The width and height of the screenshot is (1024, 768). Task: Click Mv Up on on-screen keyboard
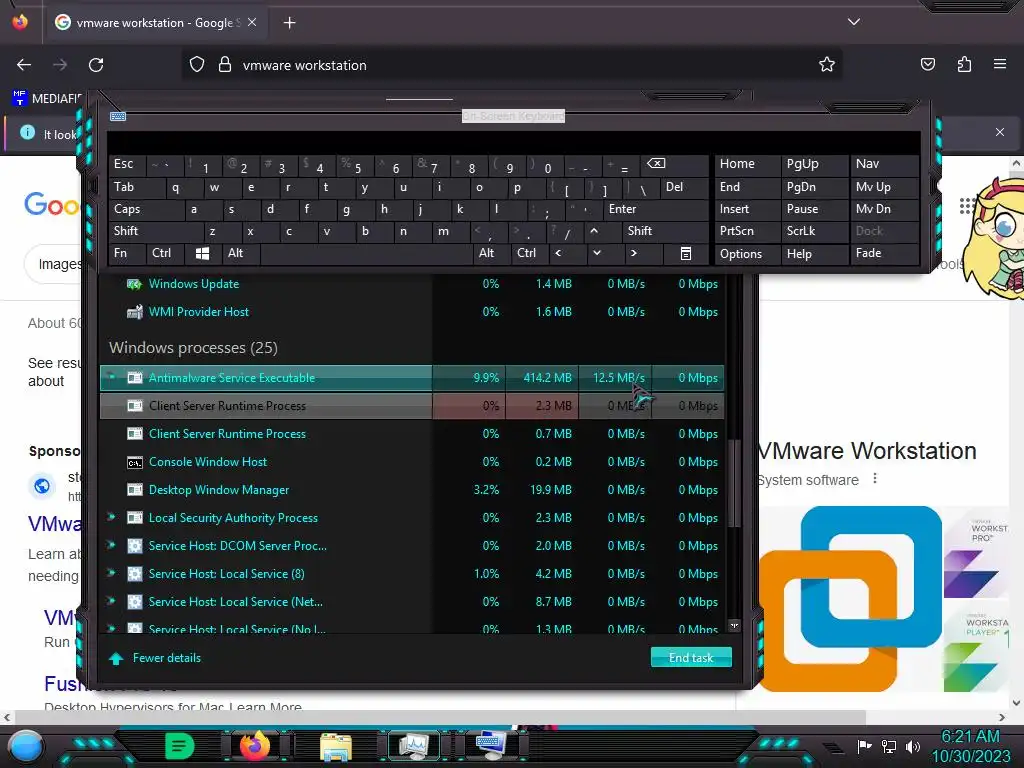click(x=884, y=187)
